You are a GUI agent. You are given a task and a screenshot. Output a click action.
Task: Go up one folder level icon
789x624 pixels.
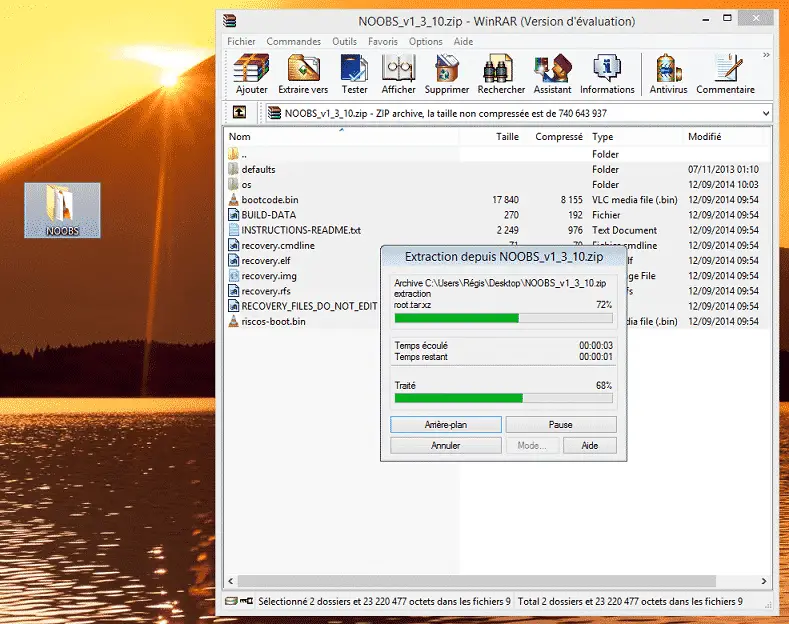[240, 112]
